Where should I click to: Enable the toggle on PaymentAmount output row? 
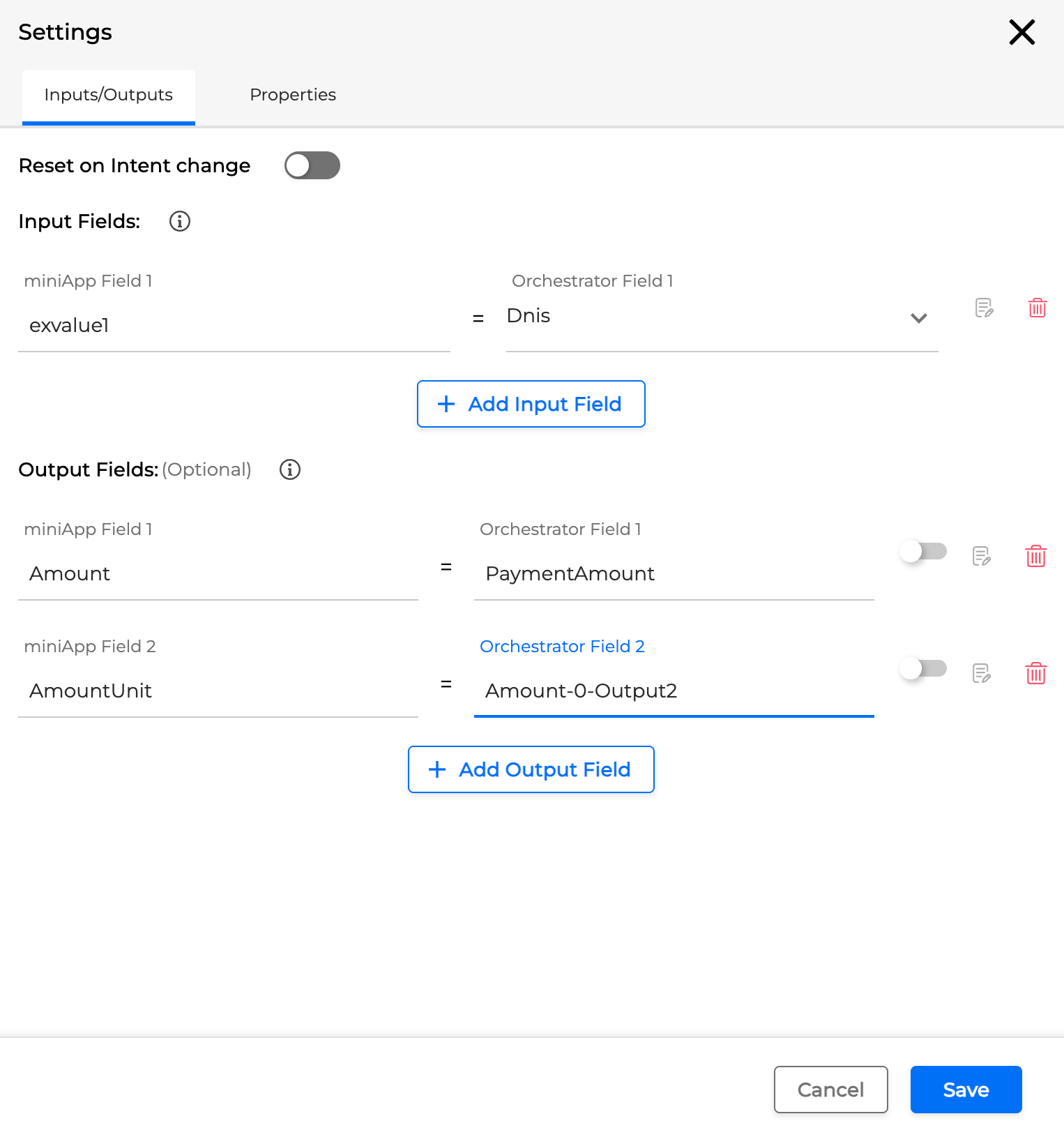click(x=922, y=551)
